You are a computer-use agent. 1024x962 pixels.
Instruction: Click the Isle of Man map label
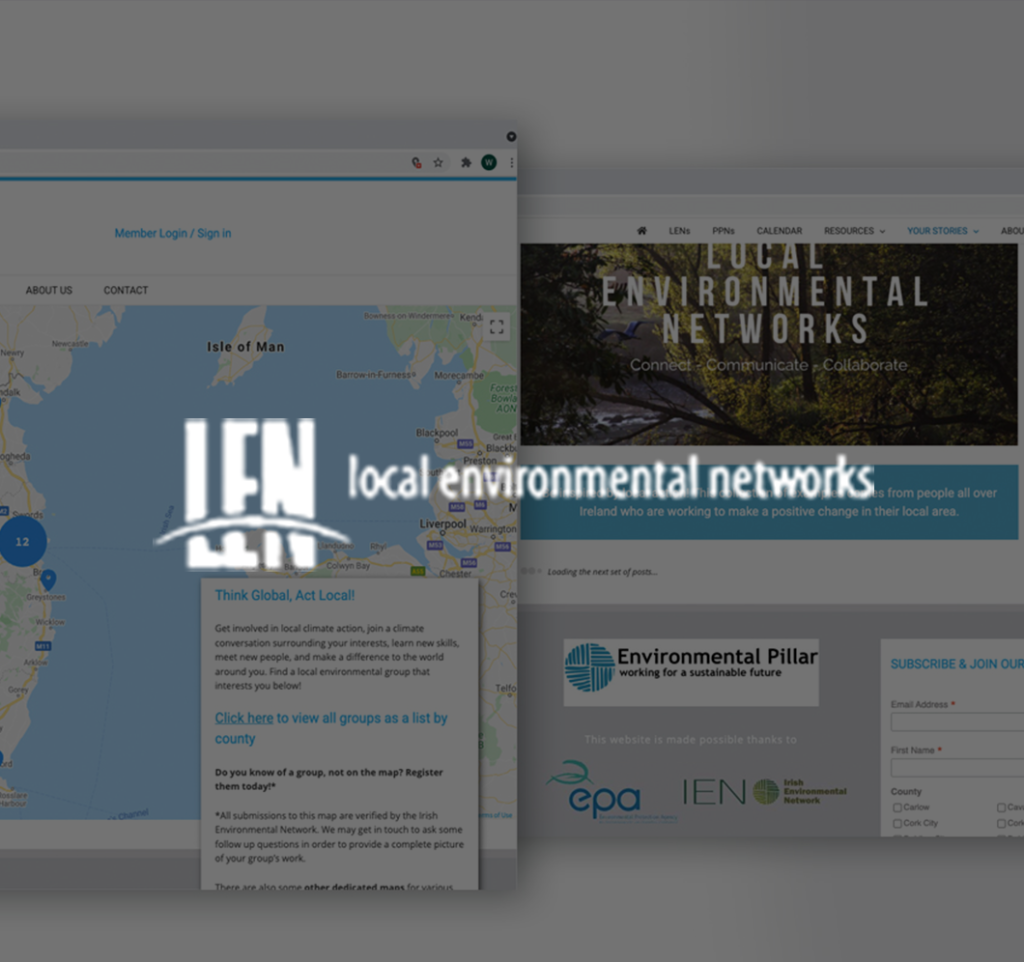pos(246,347)
